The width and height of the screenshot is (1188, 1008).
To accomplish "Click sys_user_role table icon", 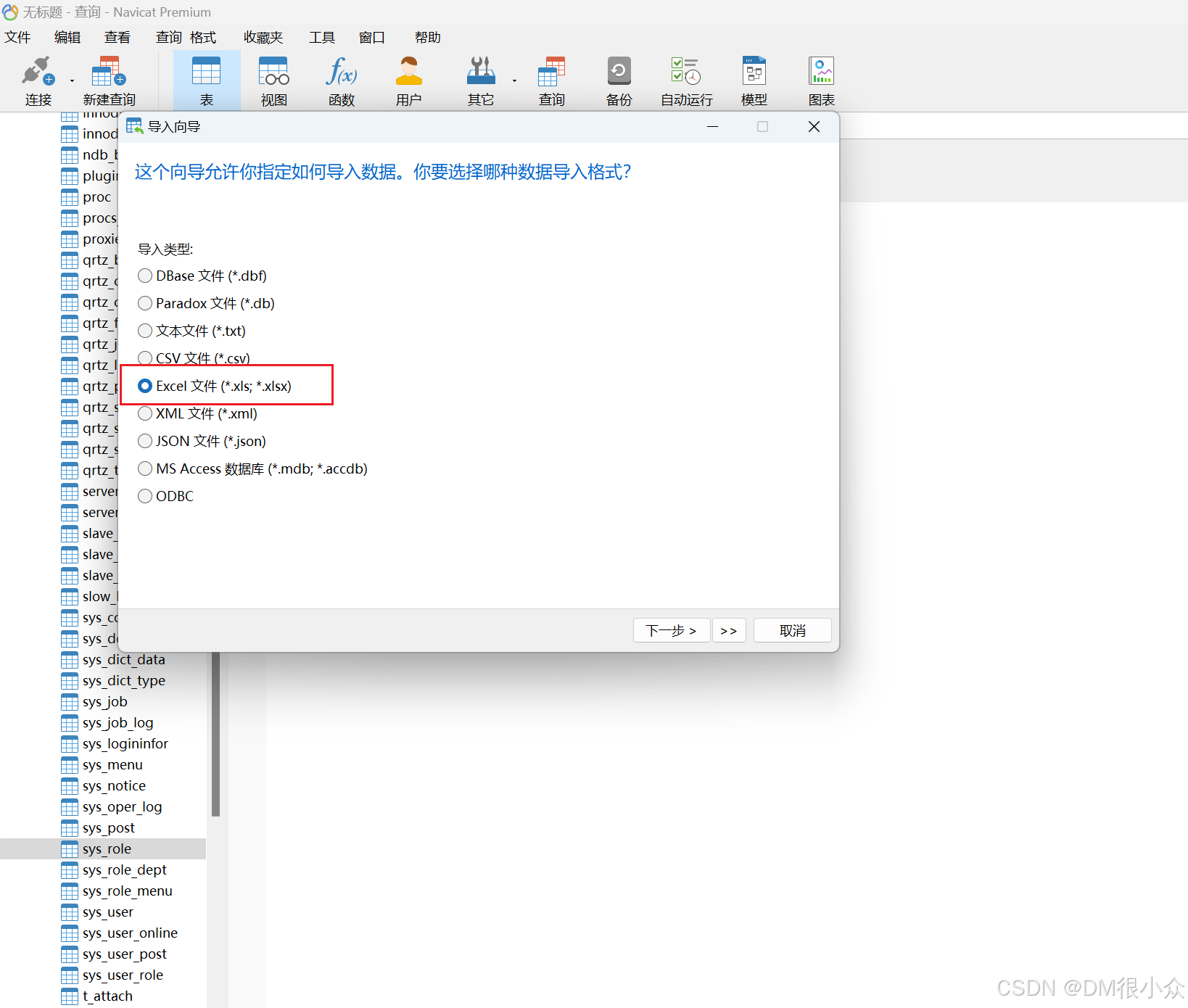I will [x=70, y=976].
